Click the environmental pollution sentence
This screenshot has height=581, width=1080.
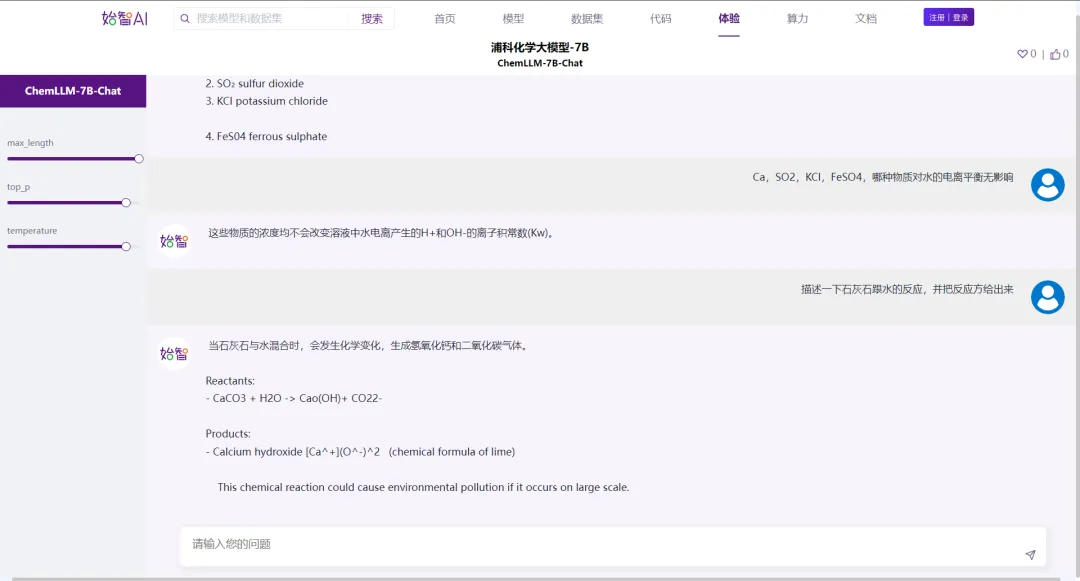424,487
